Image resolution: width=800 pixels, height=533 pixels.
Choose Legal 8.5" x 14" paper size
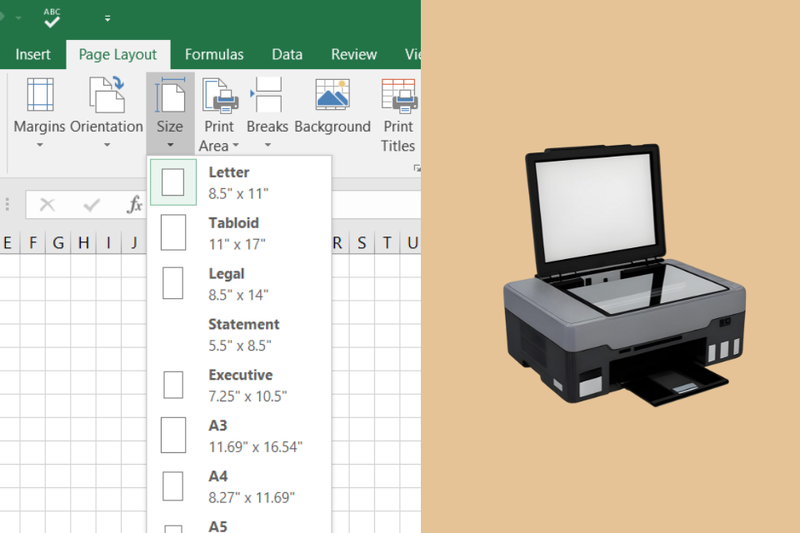[x=239, y=284]
